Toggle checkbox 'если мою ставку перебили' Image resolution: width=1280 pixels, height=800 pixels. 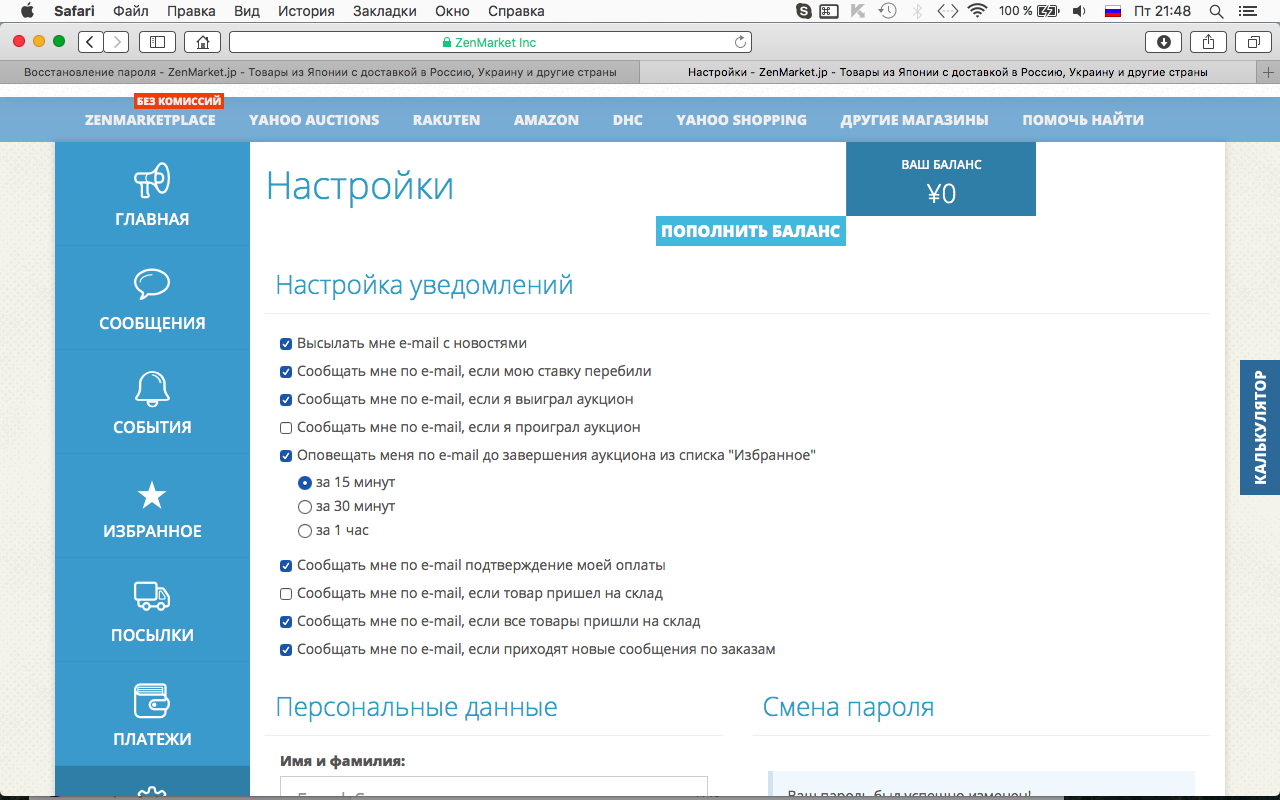coord(286,372)
